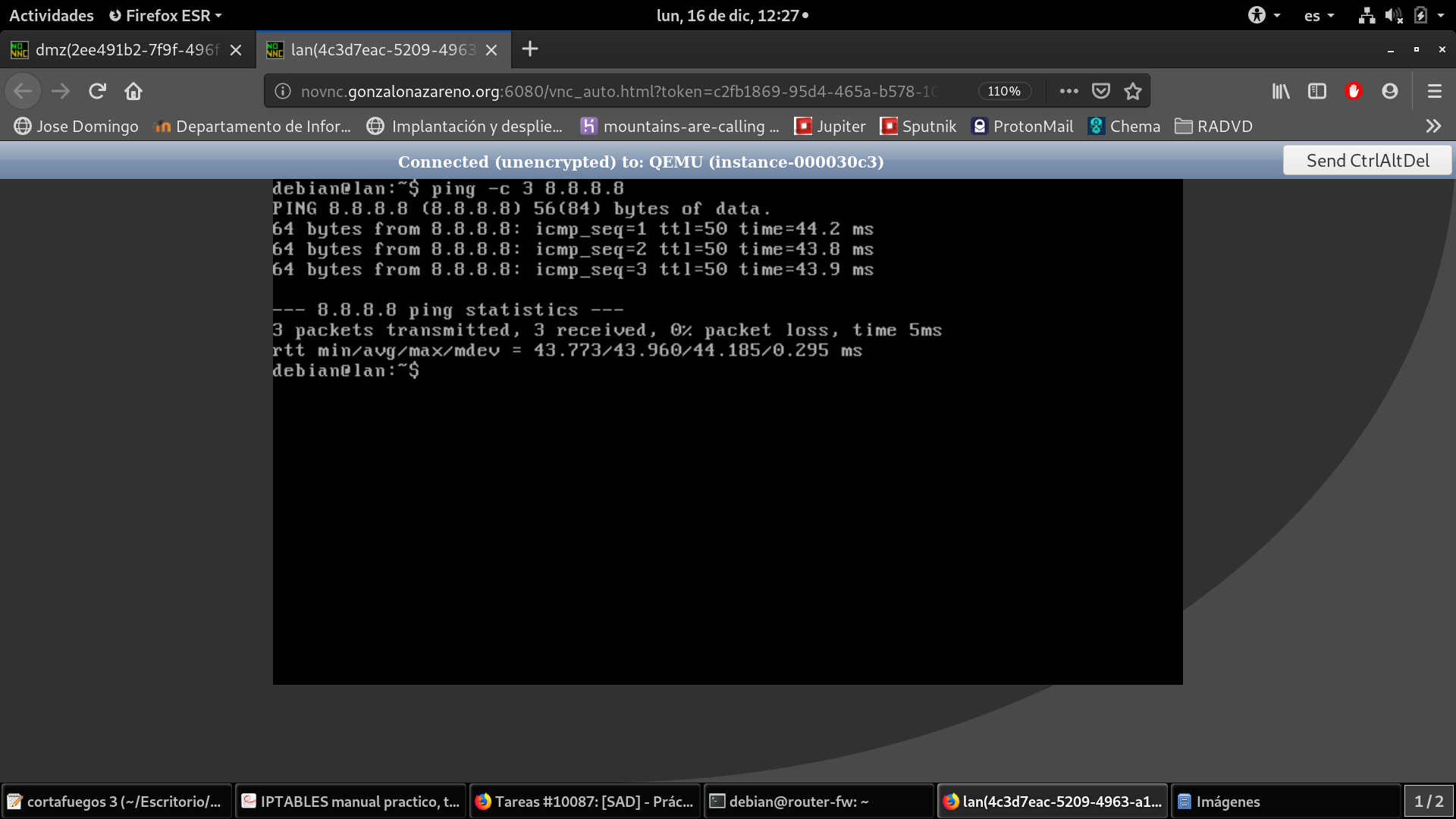Open the Firefox account icon
1456x819 pixels.
coord(1390,91)
